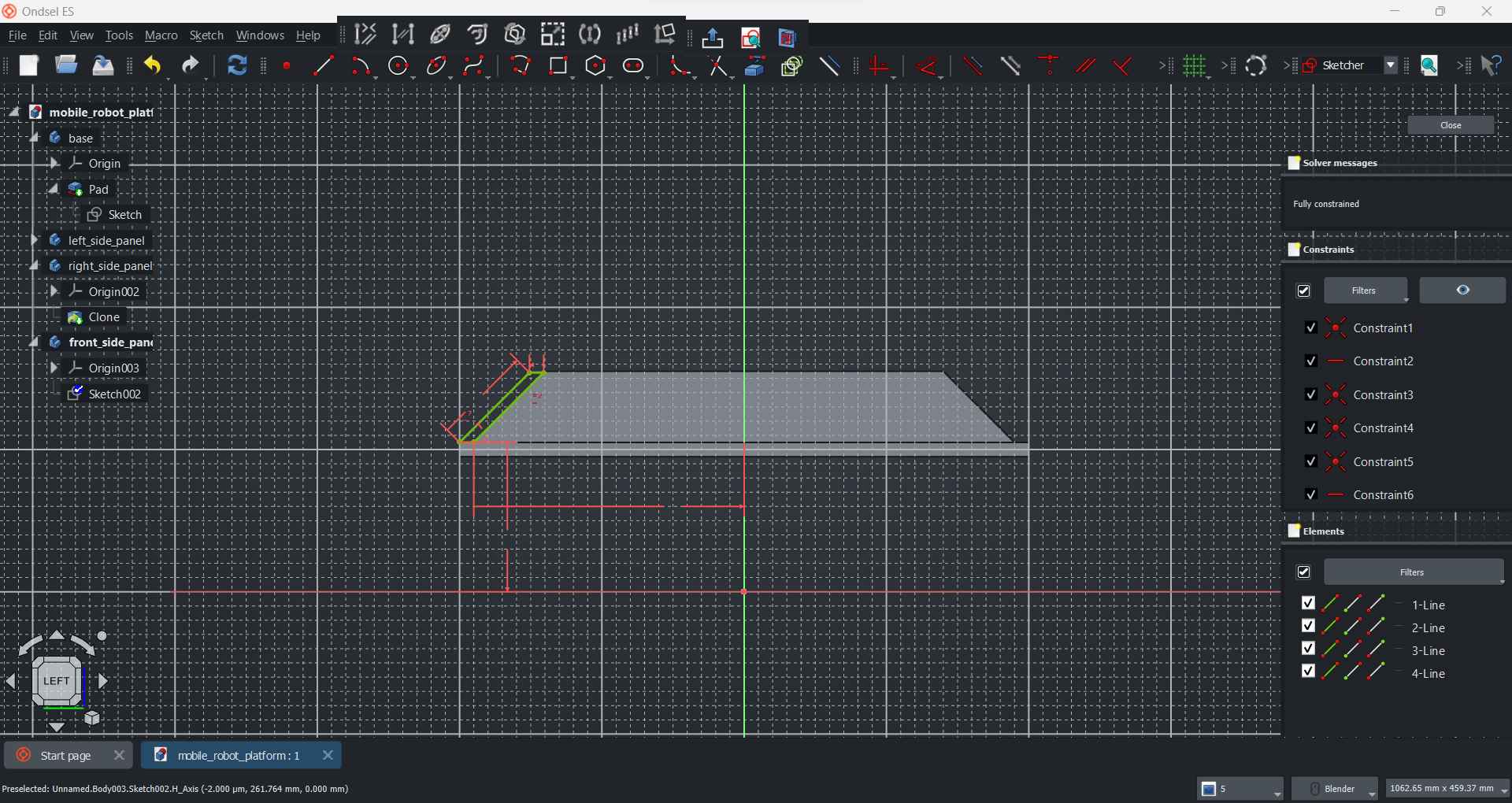Click the leave sketch icon
Screen dimensions: 1512x803
713,37
